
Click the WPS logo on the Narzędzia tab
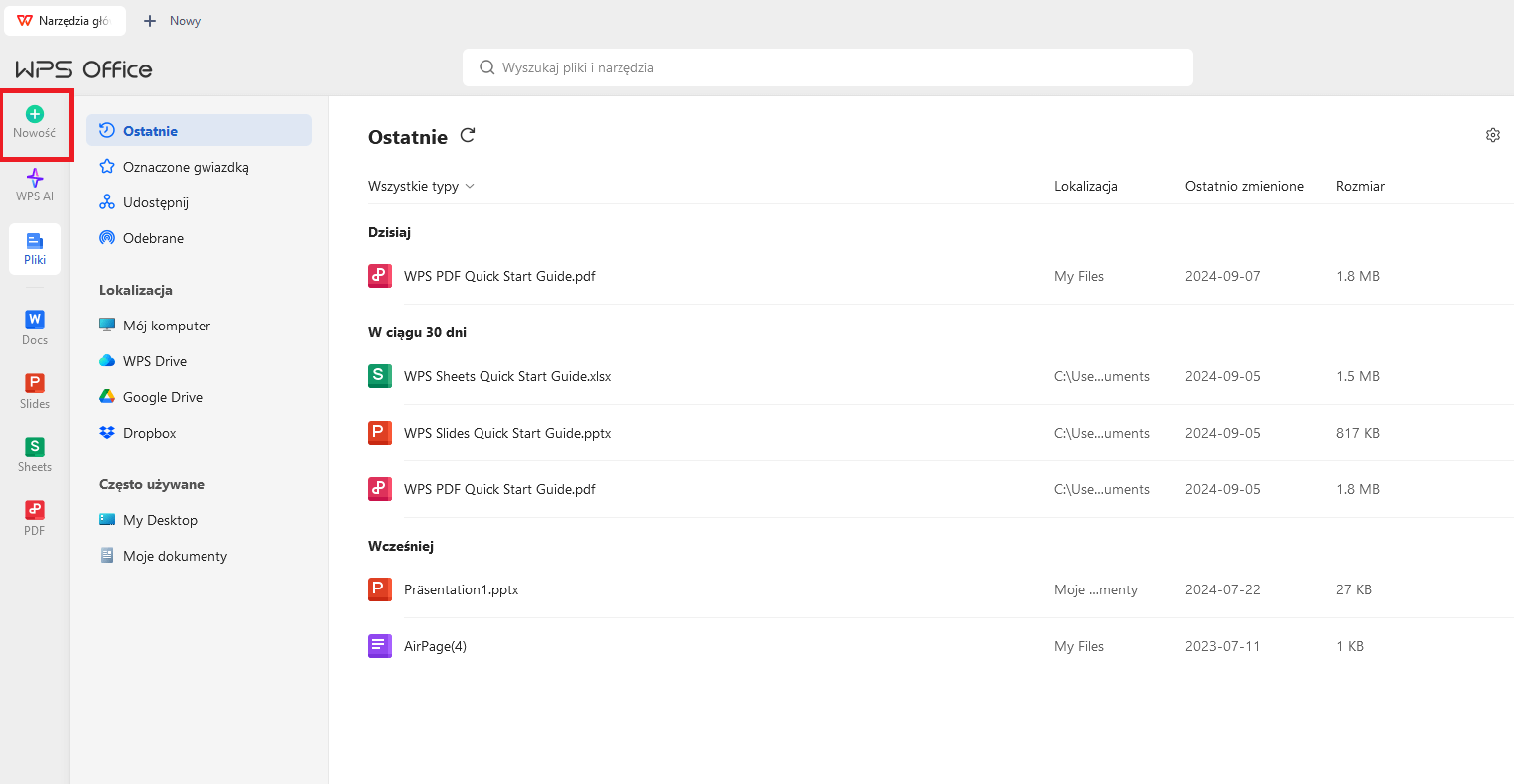tap(25, 21)
